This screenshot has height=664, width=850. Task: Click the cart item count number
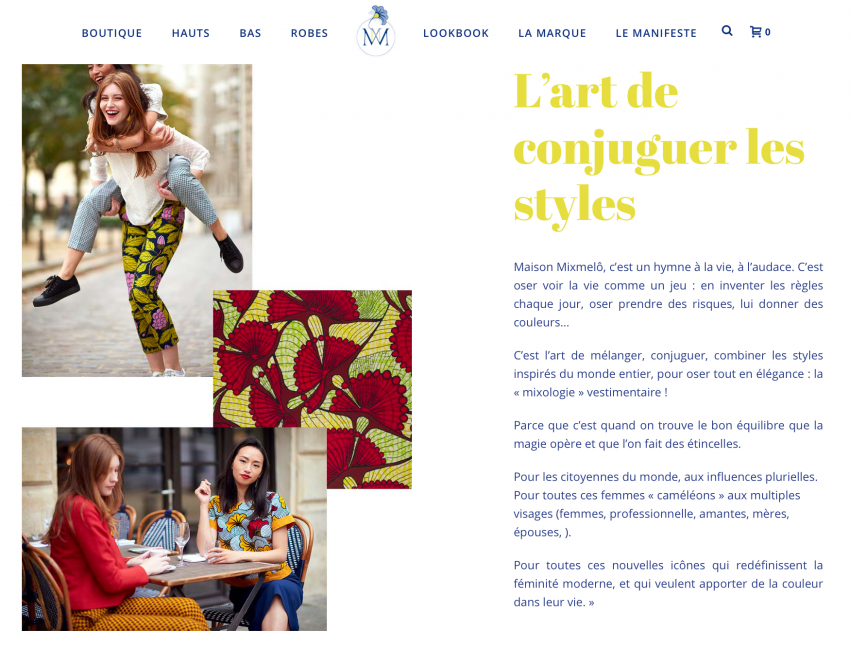pyautogui.click(x=768, y=32)
